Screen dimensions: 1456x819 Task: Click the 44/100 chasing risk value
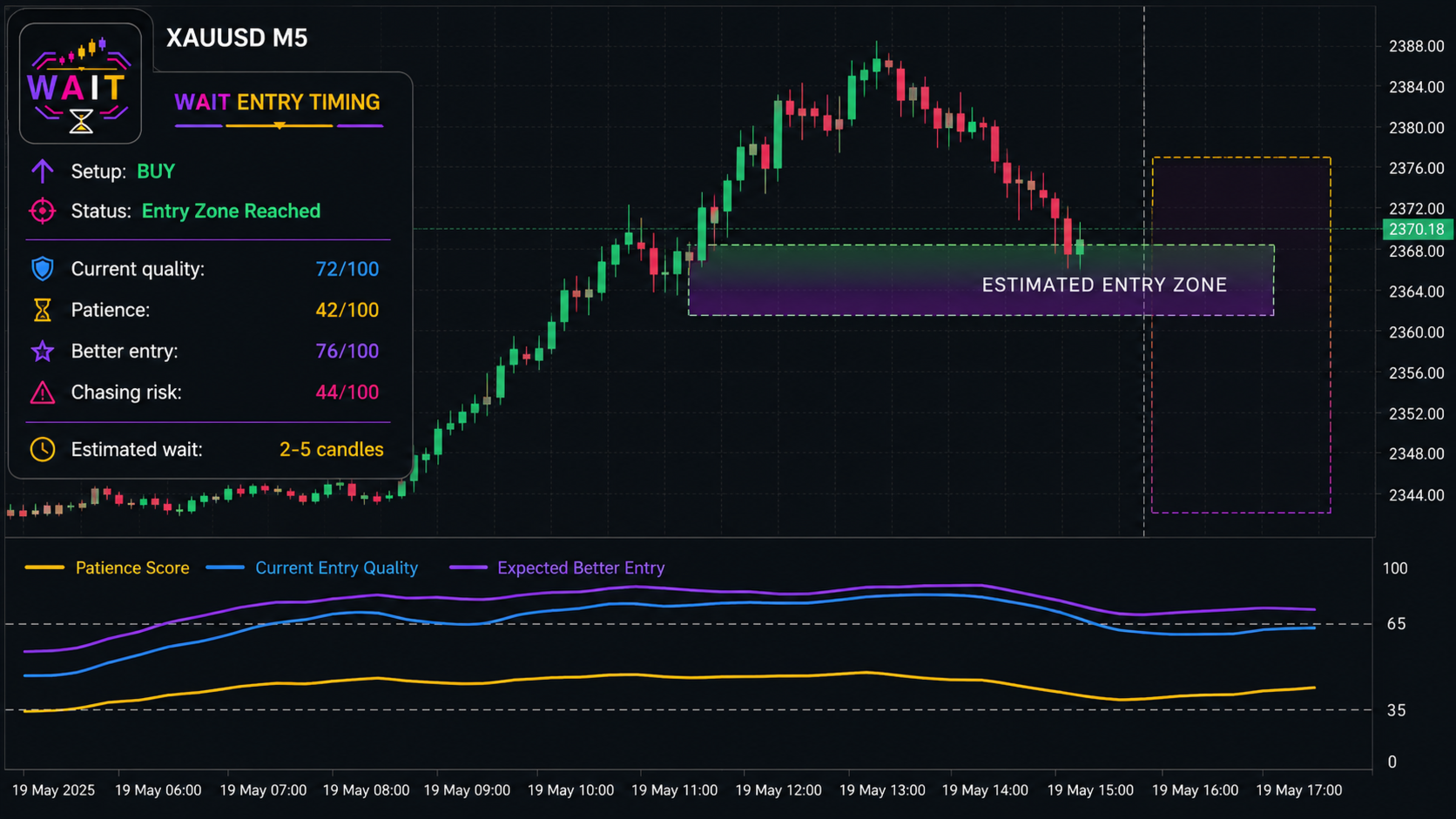coord(347,393)
